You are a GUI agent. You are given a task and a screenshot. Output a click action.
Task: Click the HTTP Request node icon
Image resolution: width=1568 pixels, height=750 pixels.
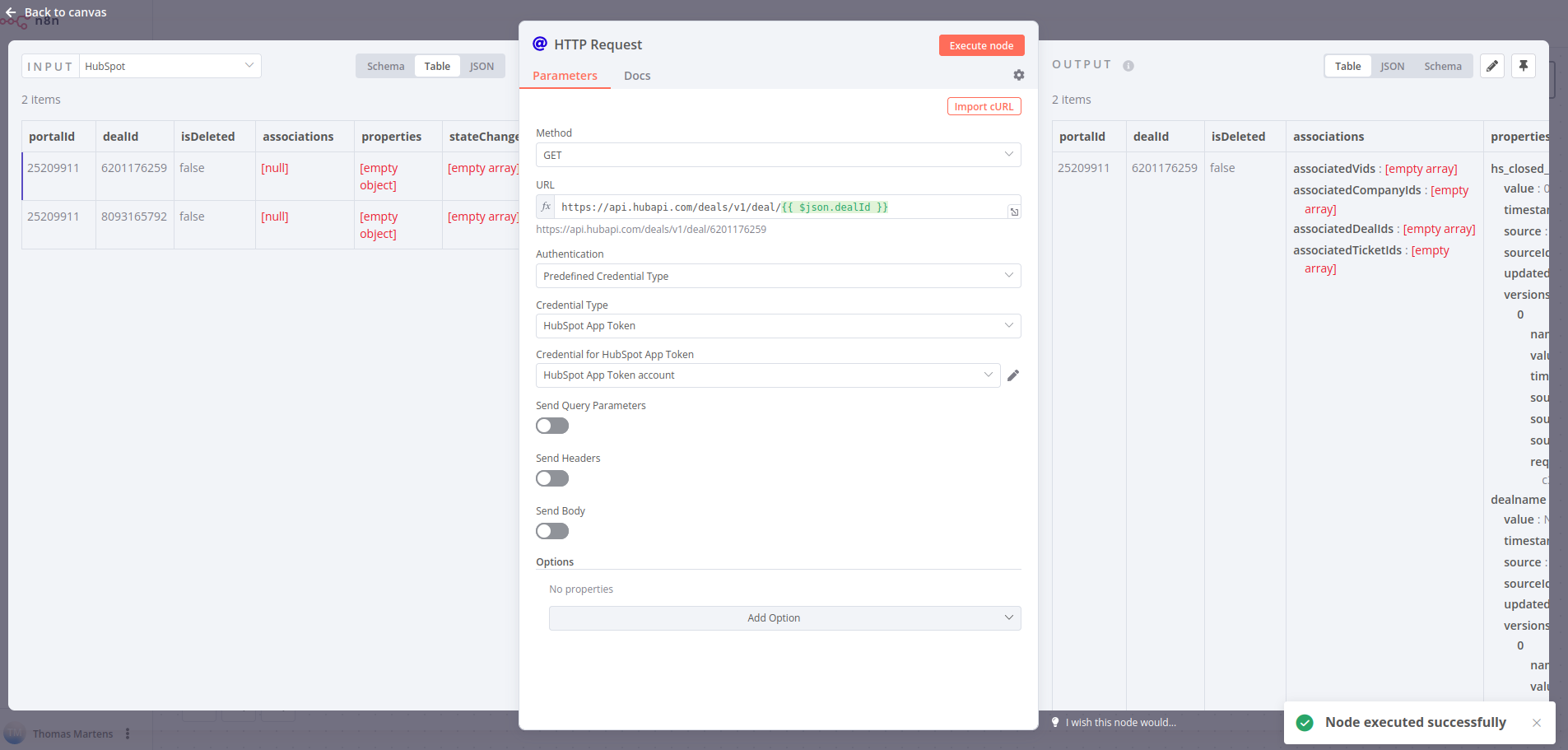pos(540,44)
